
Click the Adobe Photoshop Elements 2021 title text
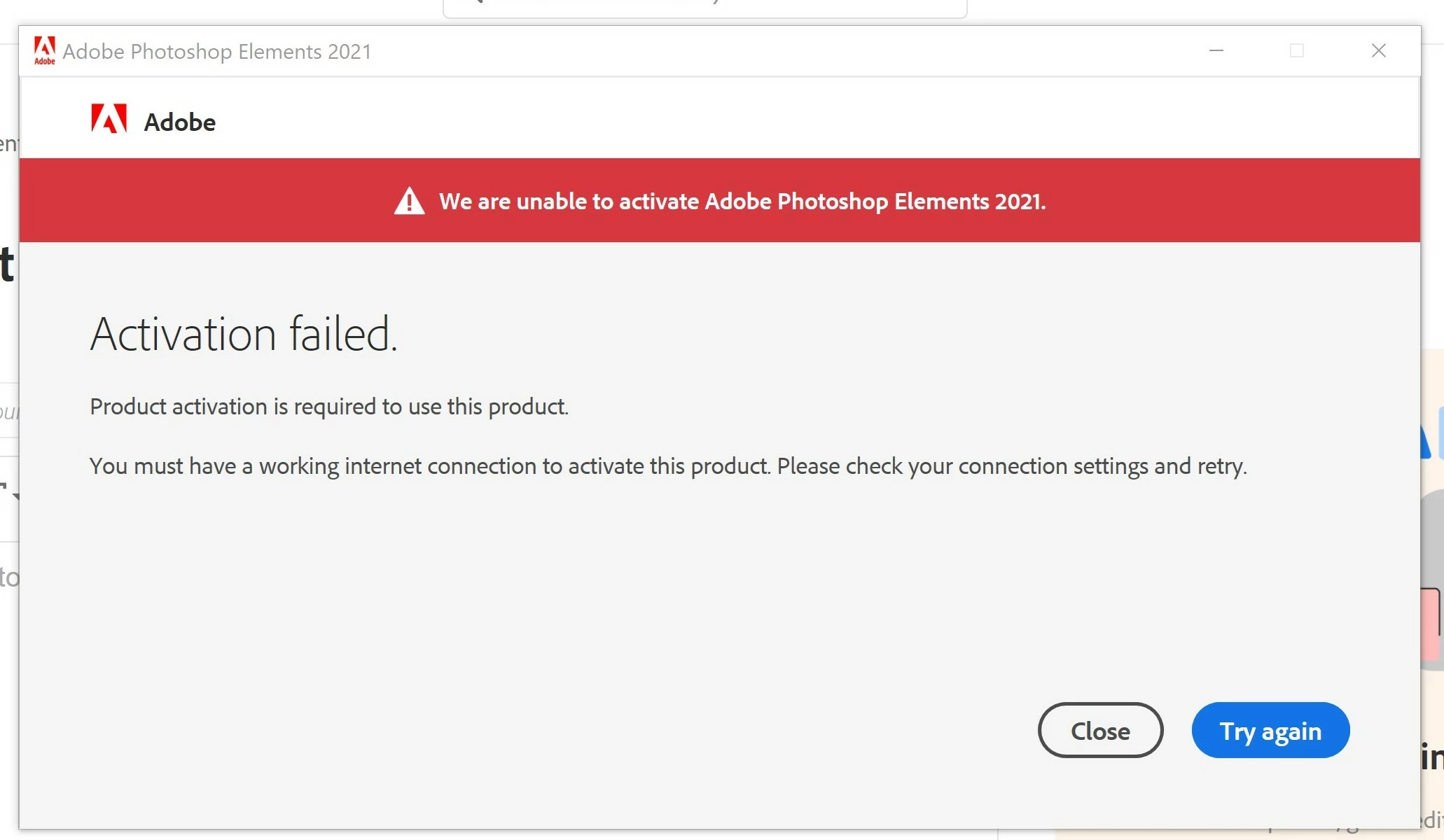pyautogui.click(x=217, y=52)
